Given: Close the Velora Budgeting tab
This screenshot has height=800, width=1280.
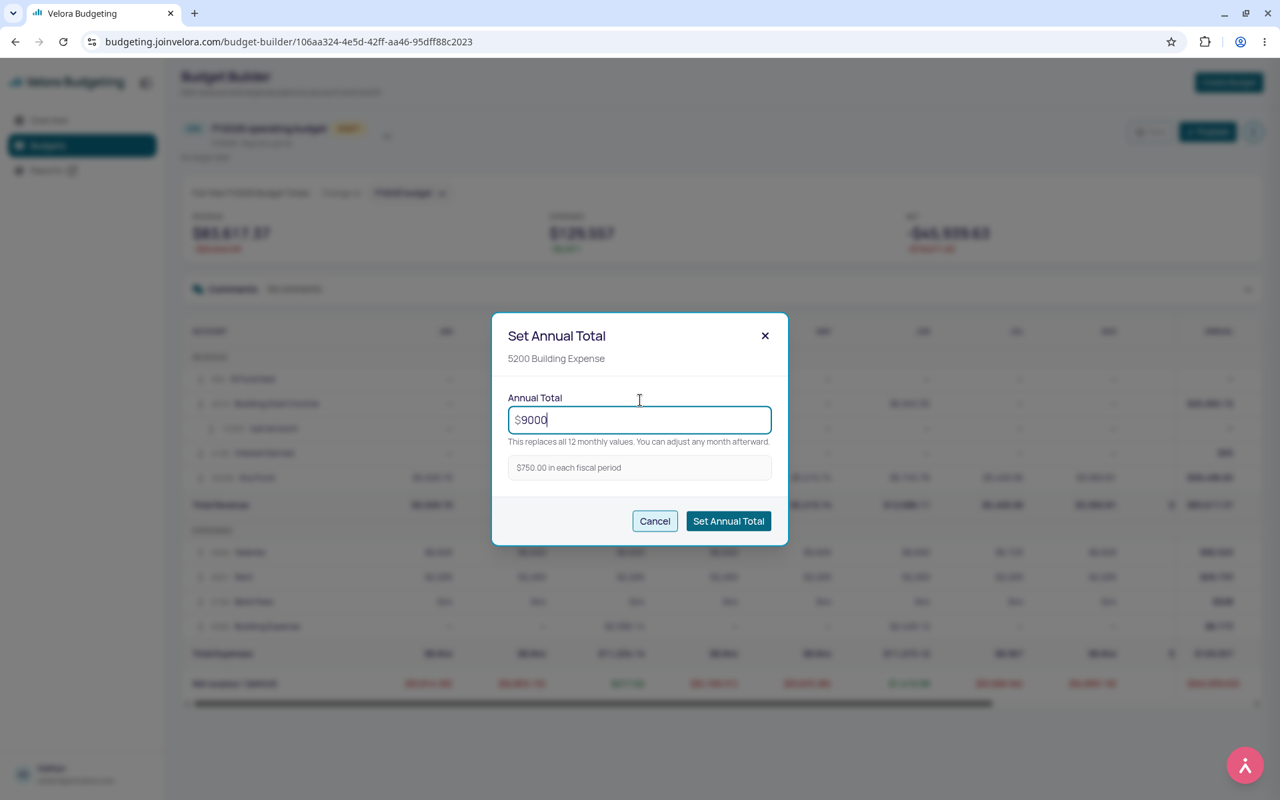Looking at the screenshot, I should (170, 14).
